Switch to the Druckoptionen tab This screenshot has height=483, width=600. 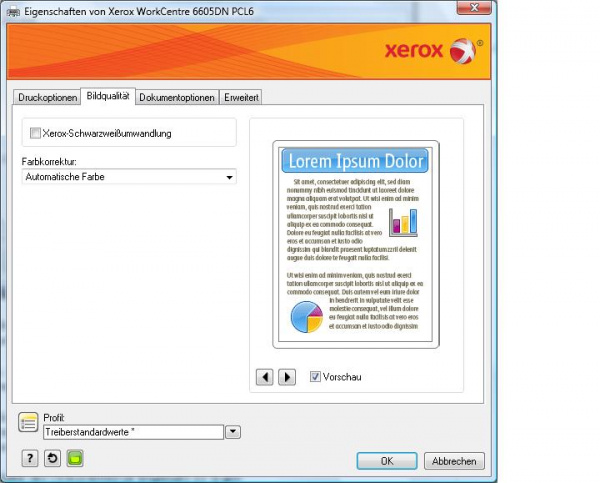tap(46, 97)
